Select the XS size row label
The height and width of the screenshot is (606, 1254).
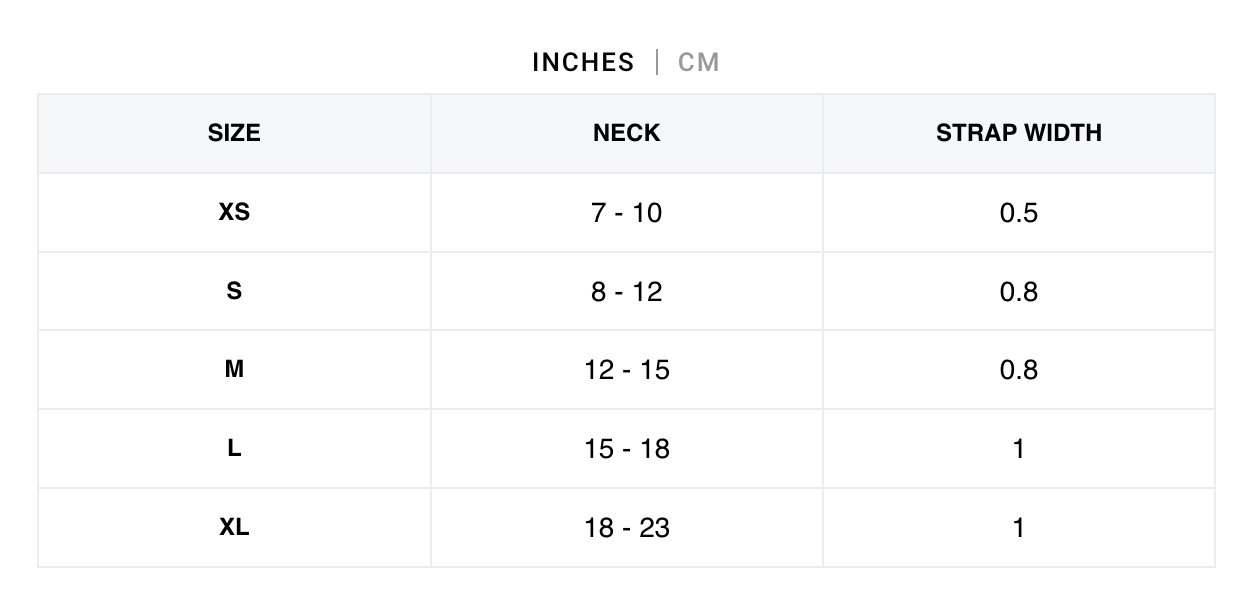pyautogui.click(x=234, y=212)
